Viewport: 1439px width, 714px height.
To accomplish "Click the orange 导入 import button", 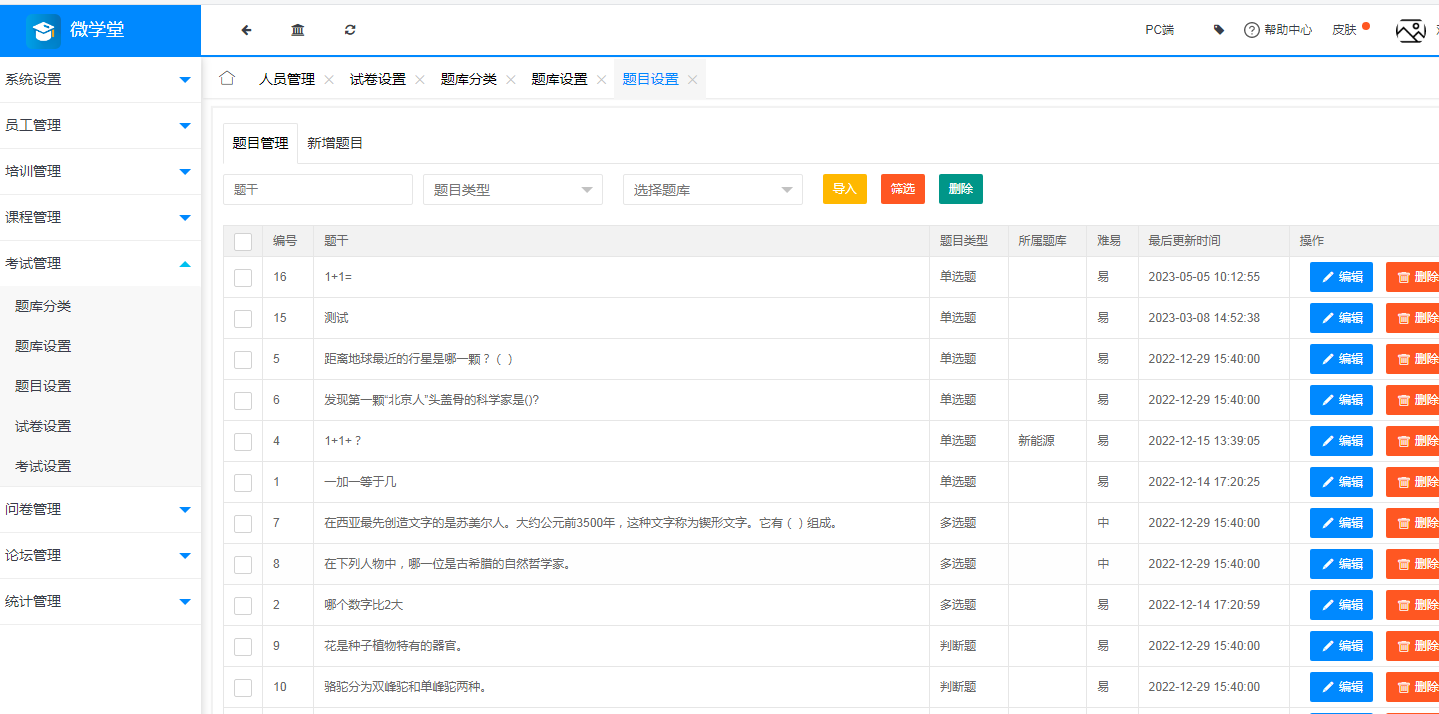I will tap(844, 188).
